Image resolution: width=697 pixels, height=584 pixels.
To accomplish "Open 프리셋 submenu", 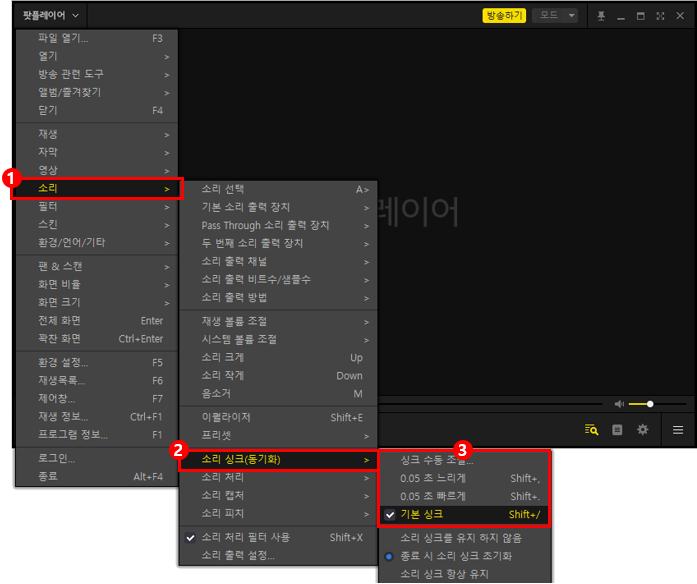I will (278, 436).
